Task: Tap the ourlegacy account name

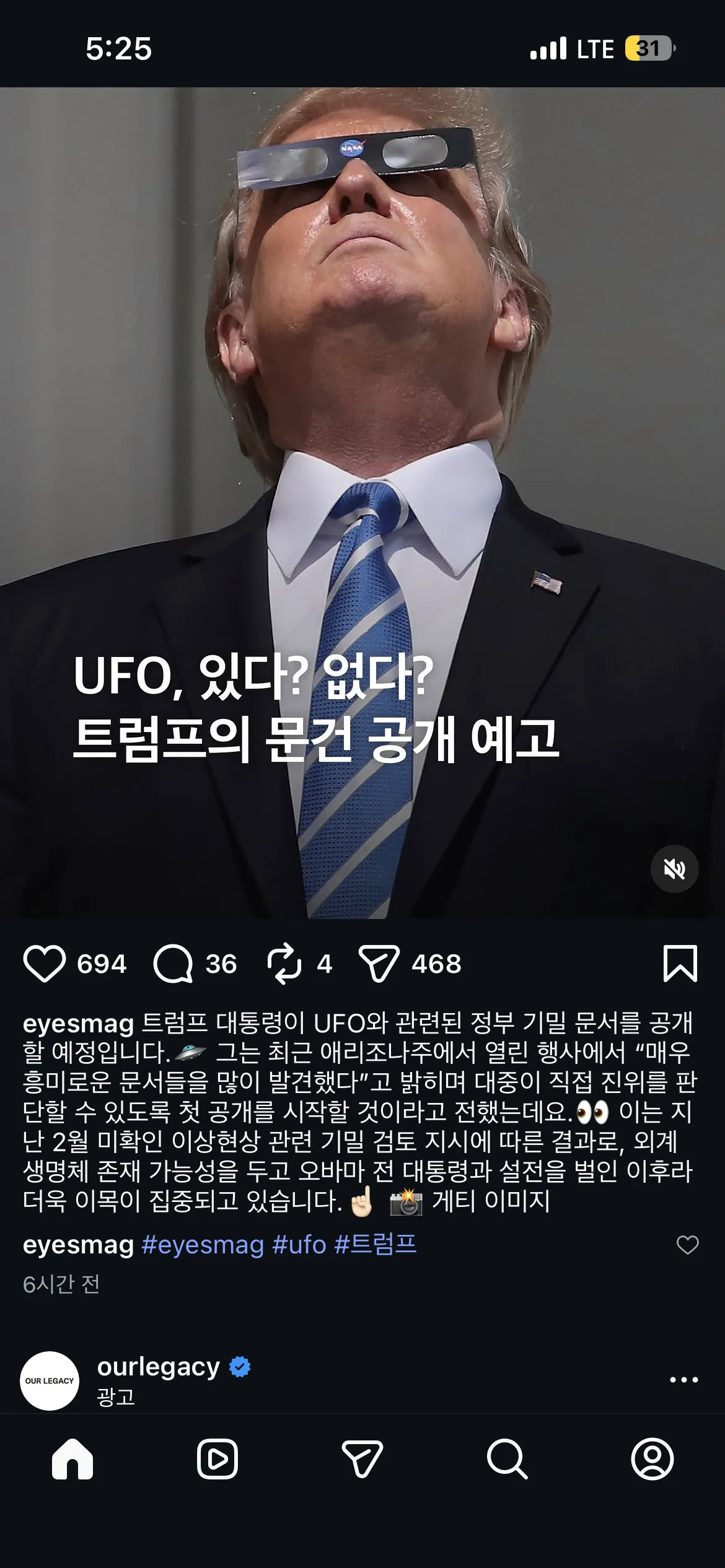Action: click(159, 1367)
